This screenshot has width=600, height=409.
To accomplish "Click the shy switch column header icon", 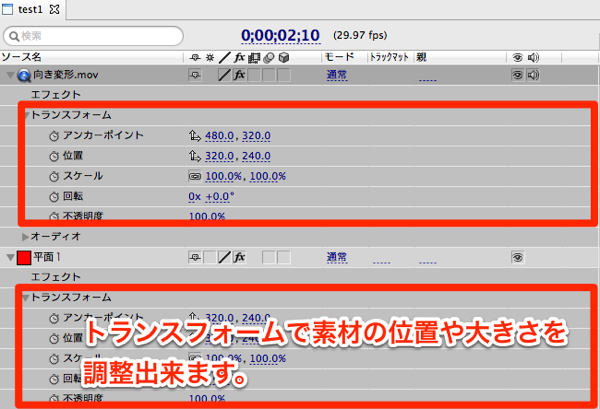I will [x=195, y=57].
